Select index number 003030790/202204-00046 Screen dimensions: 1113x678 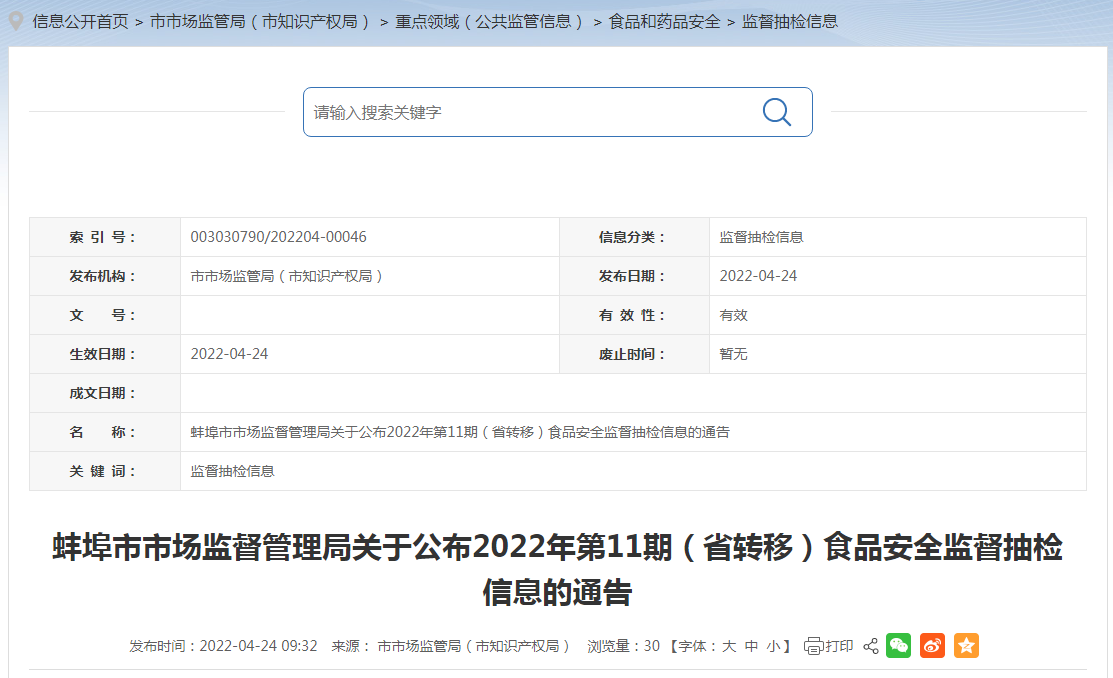(278, 237)
